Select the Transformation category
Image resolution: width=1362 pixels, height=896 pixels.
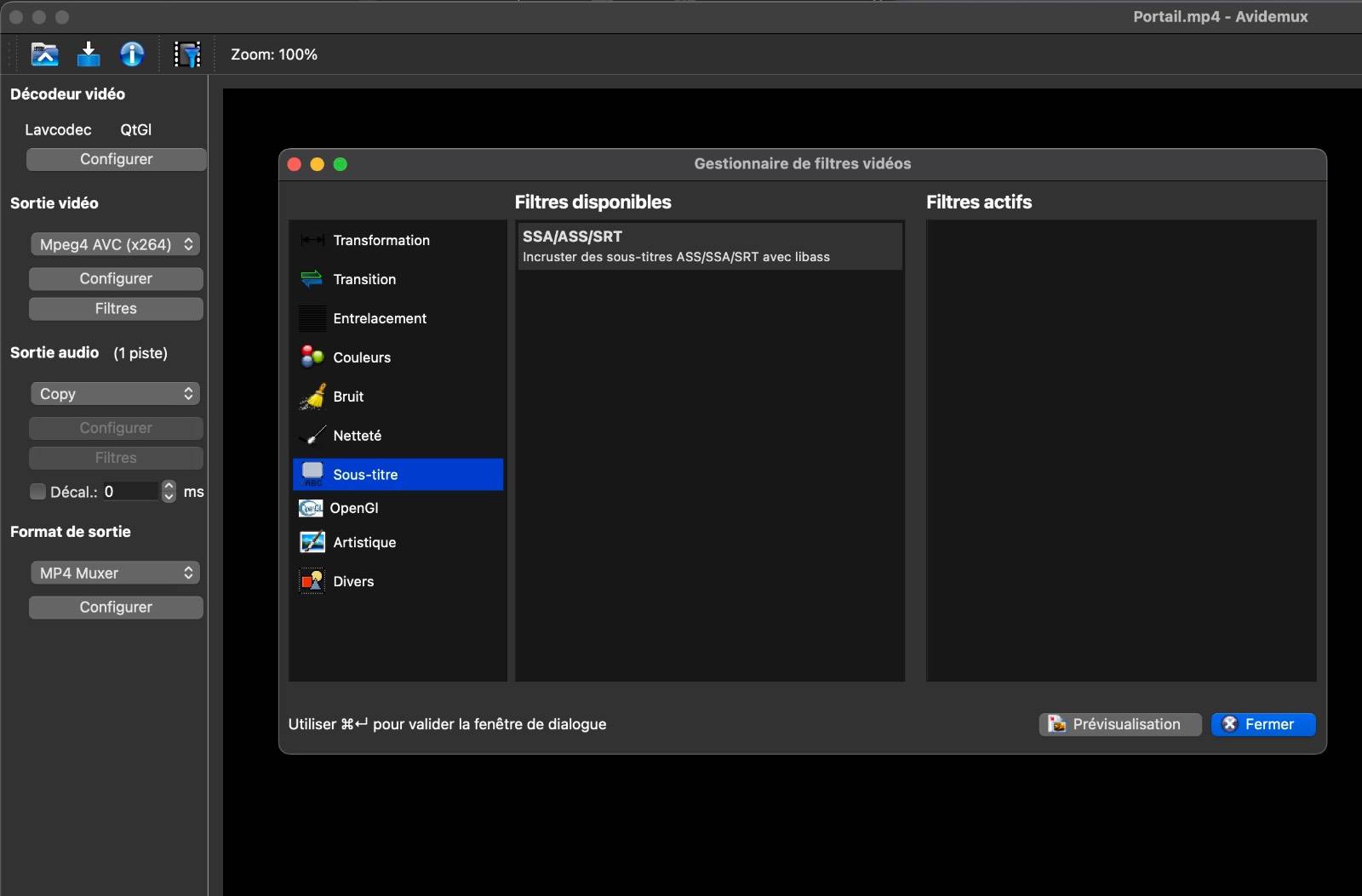click(381, 241)
